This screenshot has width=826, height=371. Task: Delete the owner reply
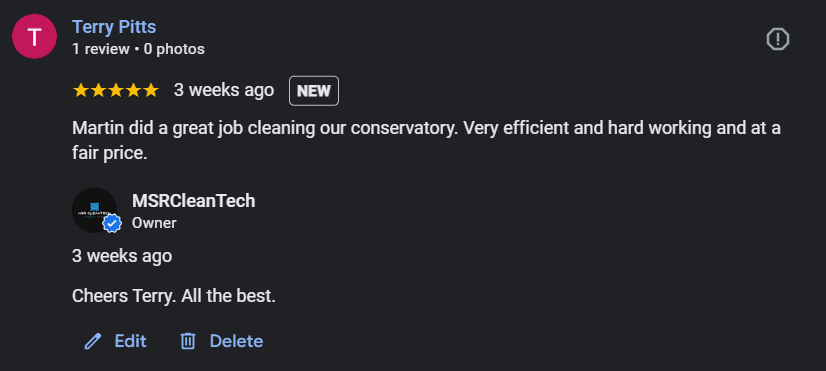click(x=222, y=341)
